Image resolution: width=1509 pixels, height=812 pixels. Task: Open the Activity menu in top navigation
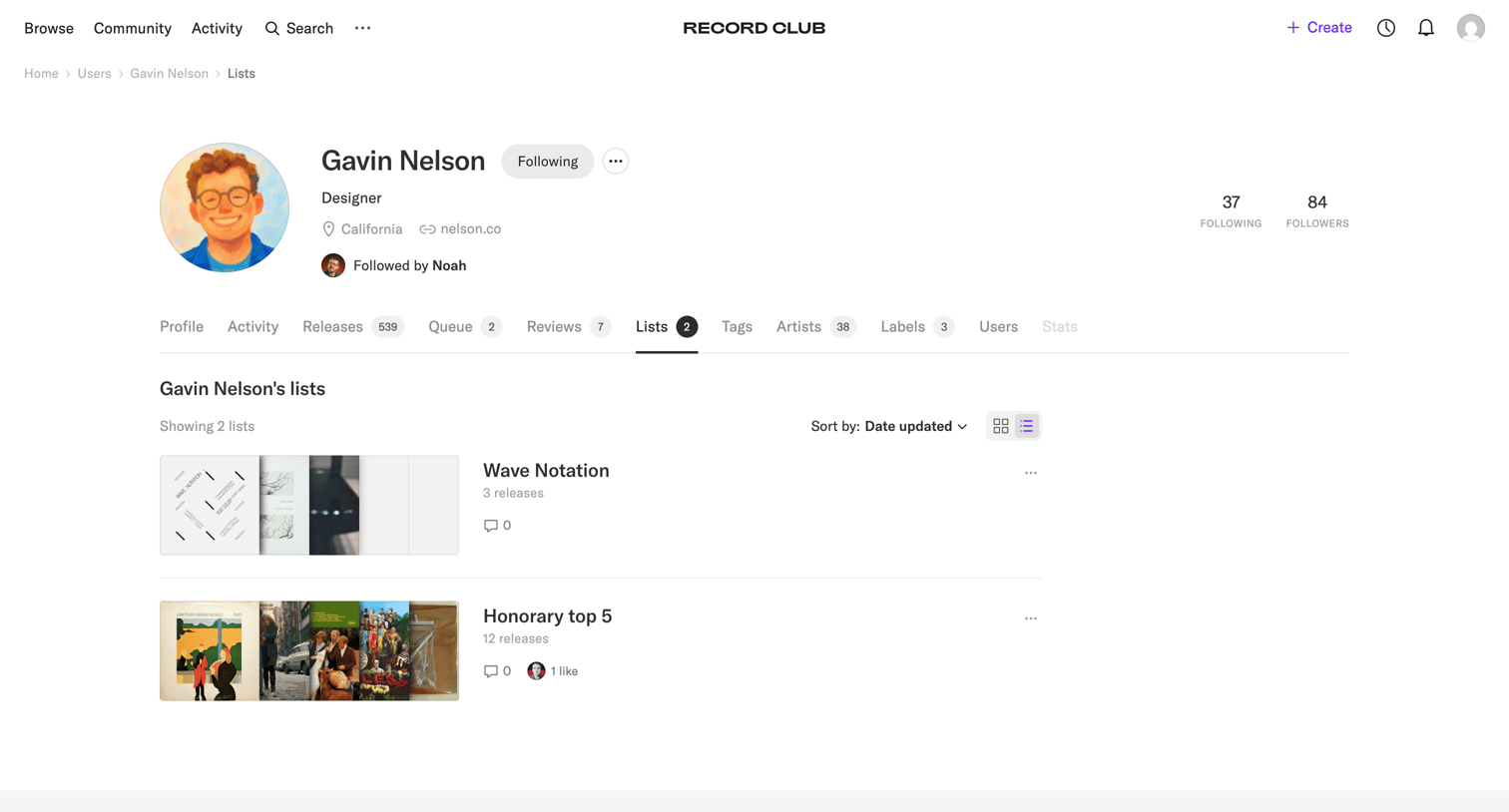217,28
